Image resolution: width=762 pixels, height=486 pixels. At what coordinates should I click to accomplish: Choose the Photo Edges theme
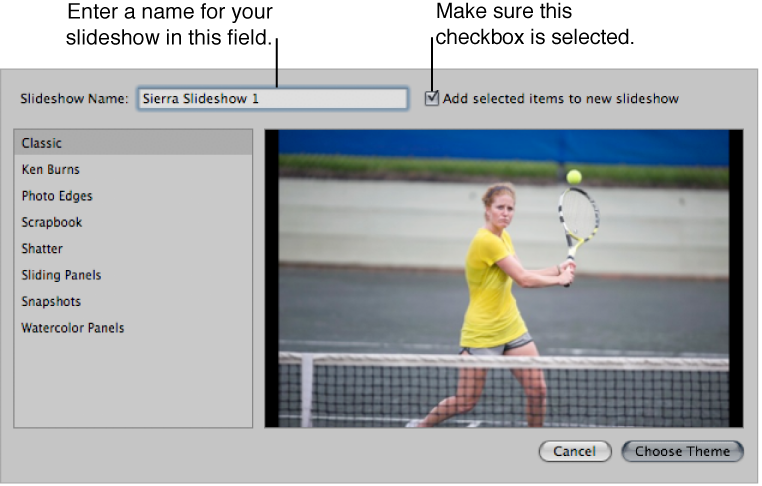[133, 196]
